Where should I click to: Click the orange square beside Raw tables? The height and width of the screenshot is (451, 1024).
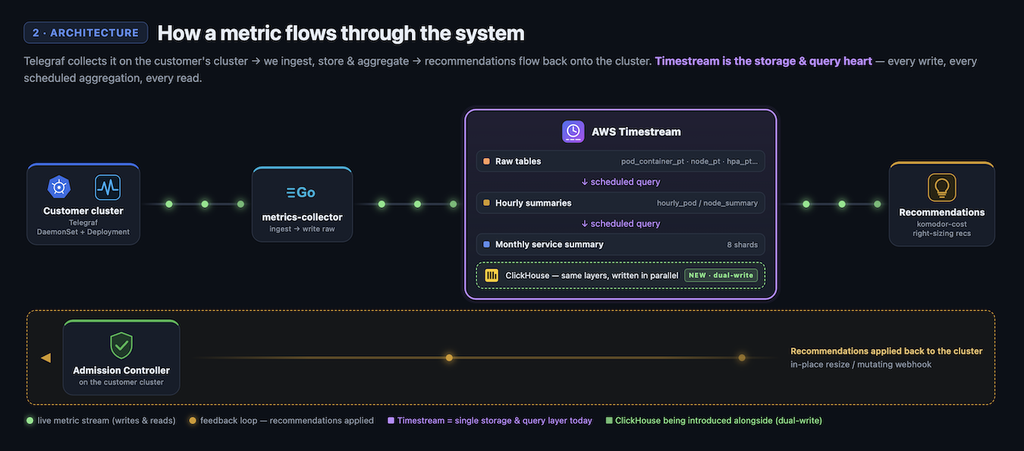click(x=487, y=161)
